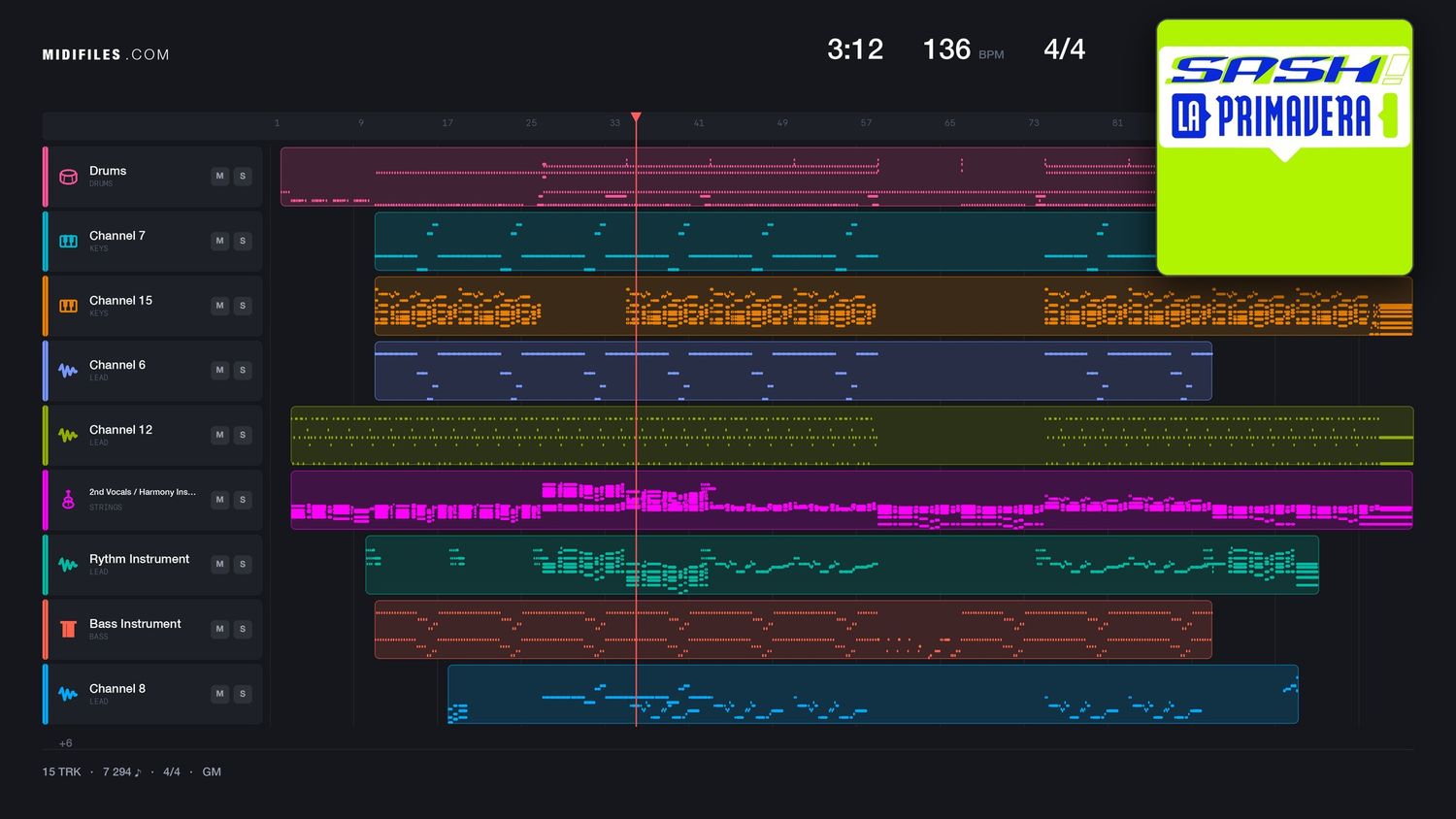This screenshot has width=1456, height=819.
Task: Open the Sash! La Primavera cover art
Action: pyautogui.click(x=1284, y=147)
